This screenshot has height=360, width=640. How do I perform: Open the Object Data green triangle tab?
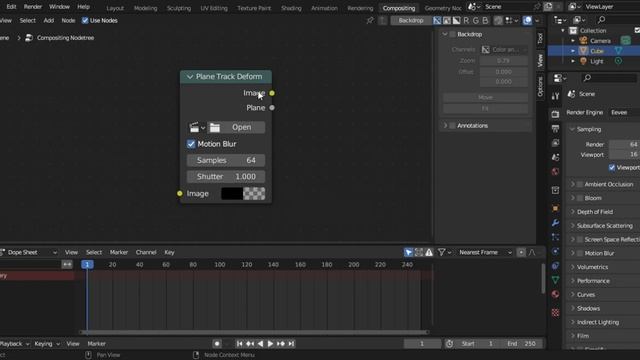tap(555, 280)
